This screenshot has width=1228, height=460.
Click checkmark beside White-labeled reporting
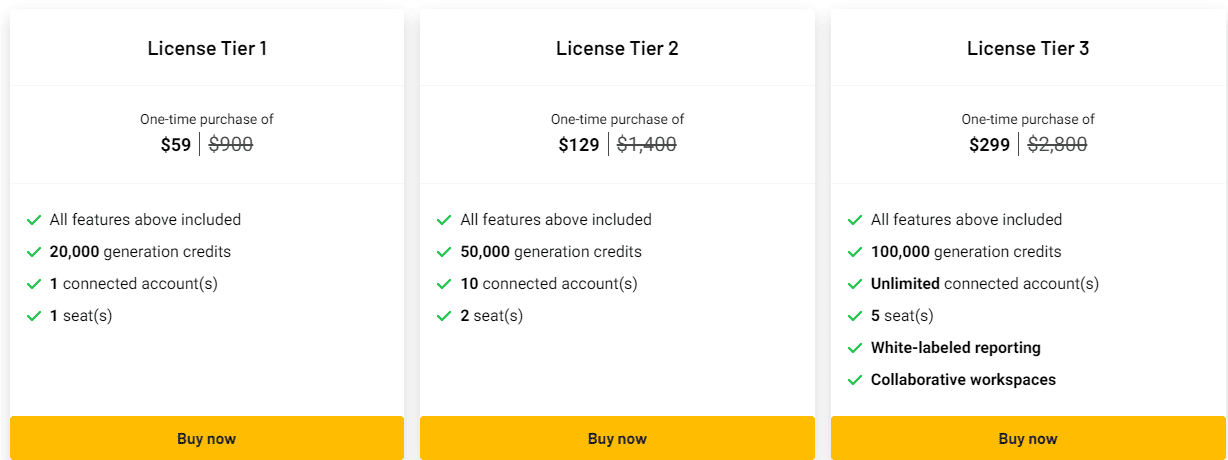pos(855,348)
